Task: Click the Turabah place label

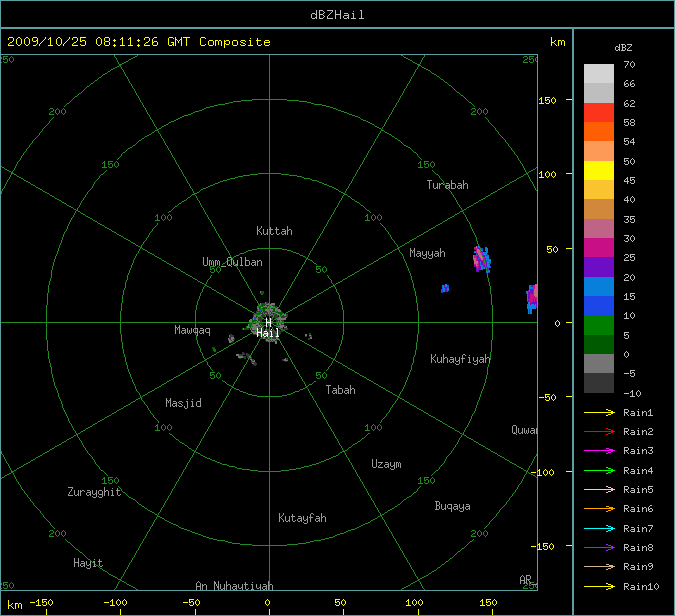Action: (x=447, y=185)
